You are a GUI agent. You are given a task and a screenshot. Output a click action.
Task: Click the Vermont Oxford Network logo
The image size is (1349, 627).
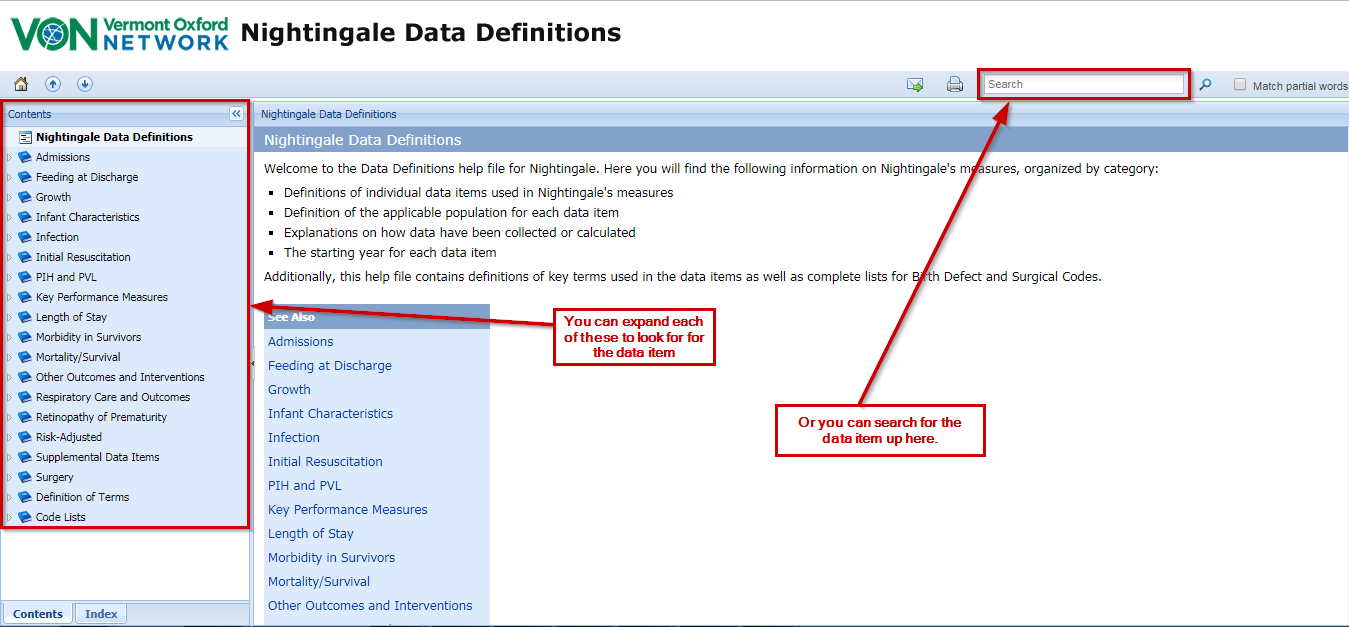[x=120, y=33]
